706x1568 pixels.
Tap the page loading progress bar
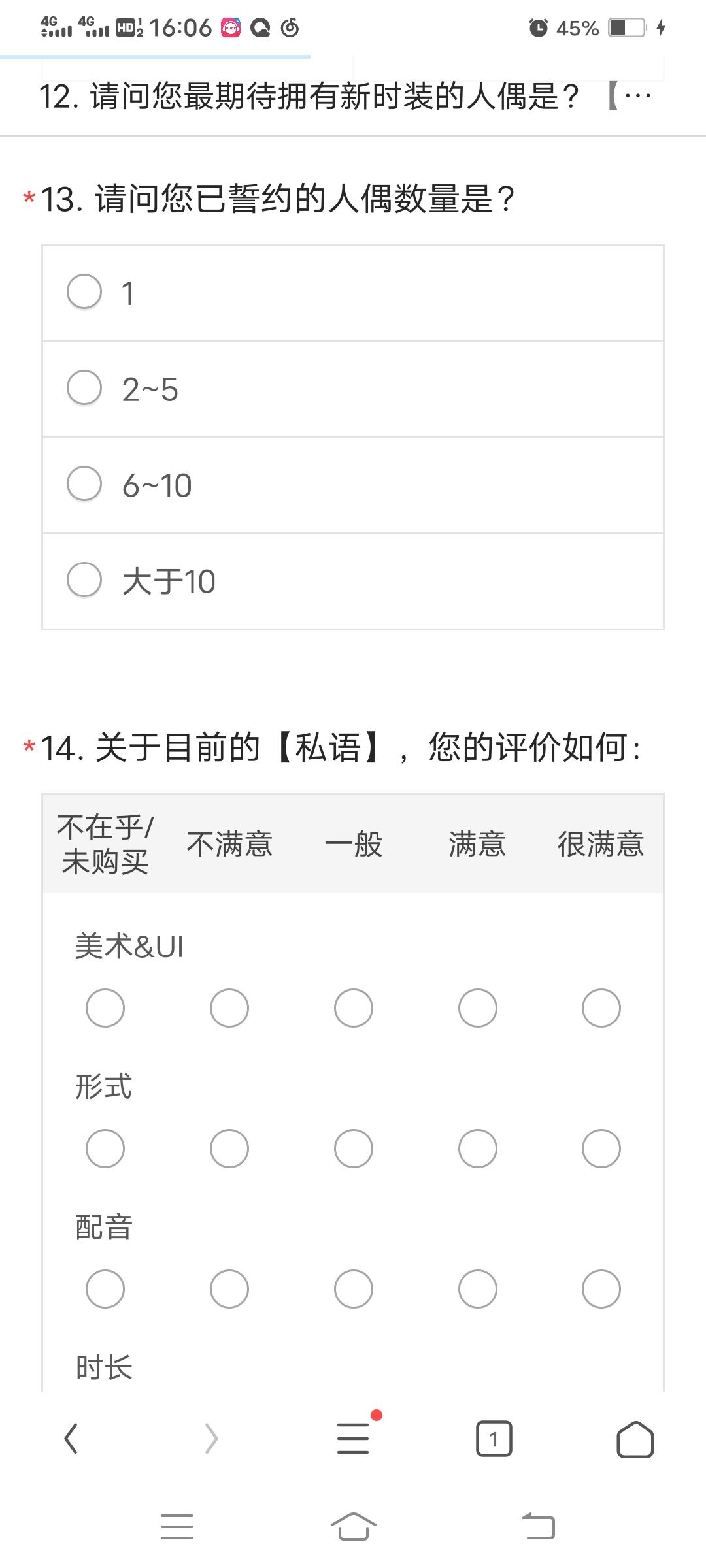point(155,57)
